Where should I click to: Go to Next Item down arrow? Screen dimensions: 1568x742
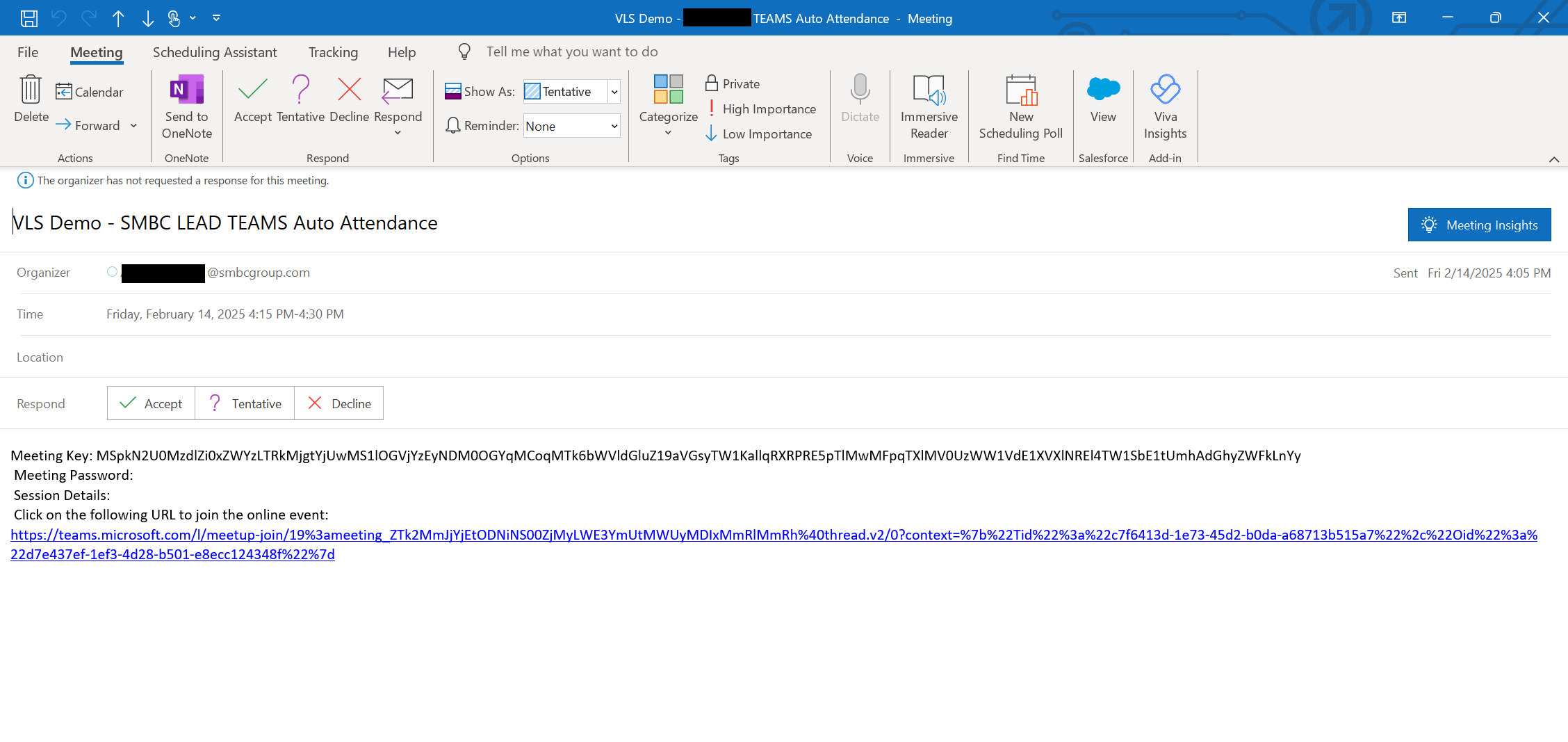point(148,18)
